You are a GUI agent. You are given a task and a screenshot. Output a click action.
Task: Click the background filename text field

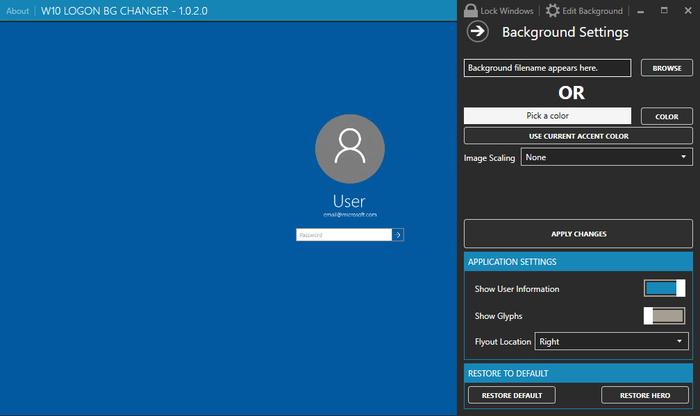point(547,68)
